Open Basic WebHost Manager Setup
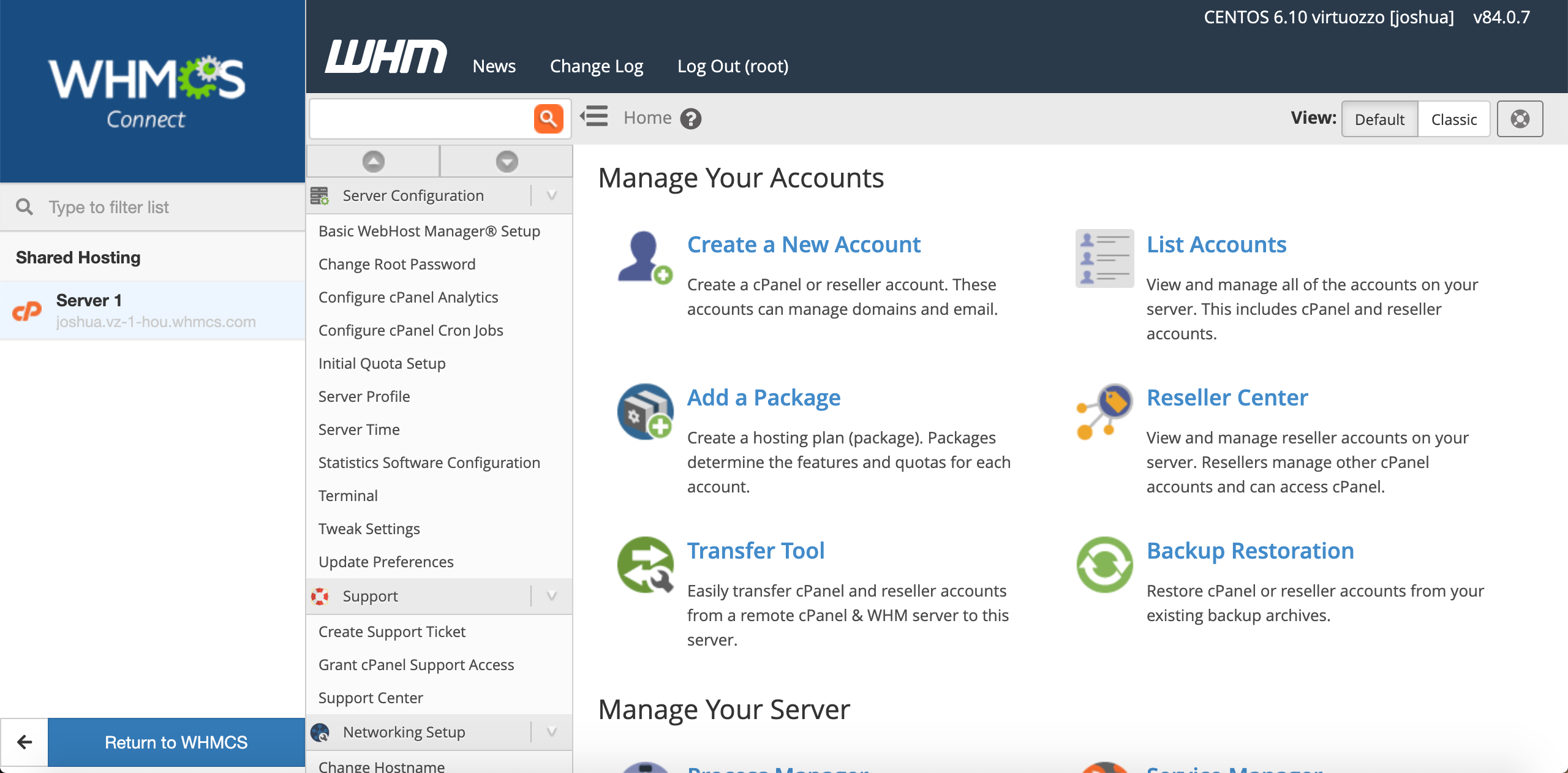The image size is (1568, 773). click(x=429, y=231)
